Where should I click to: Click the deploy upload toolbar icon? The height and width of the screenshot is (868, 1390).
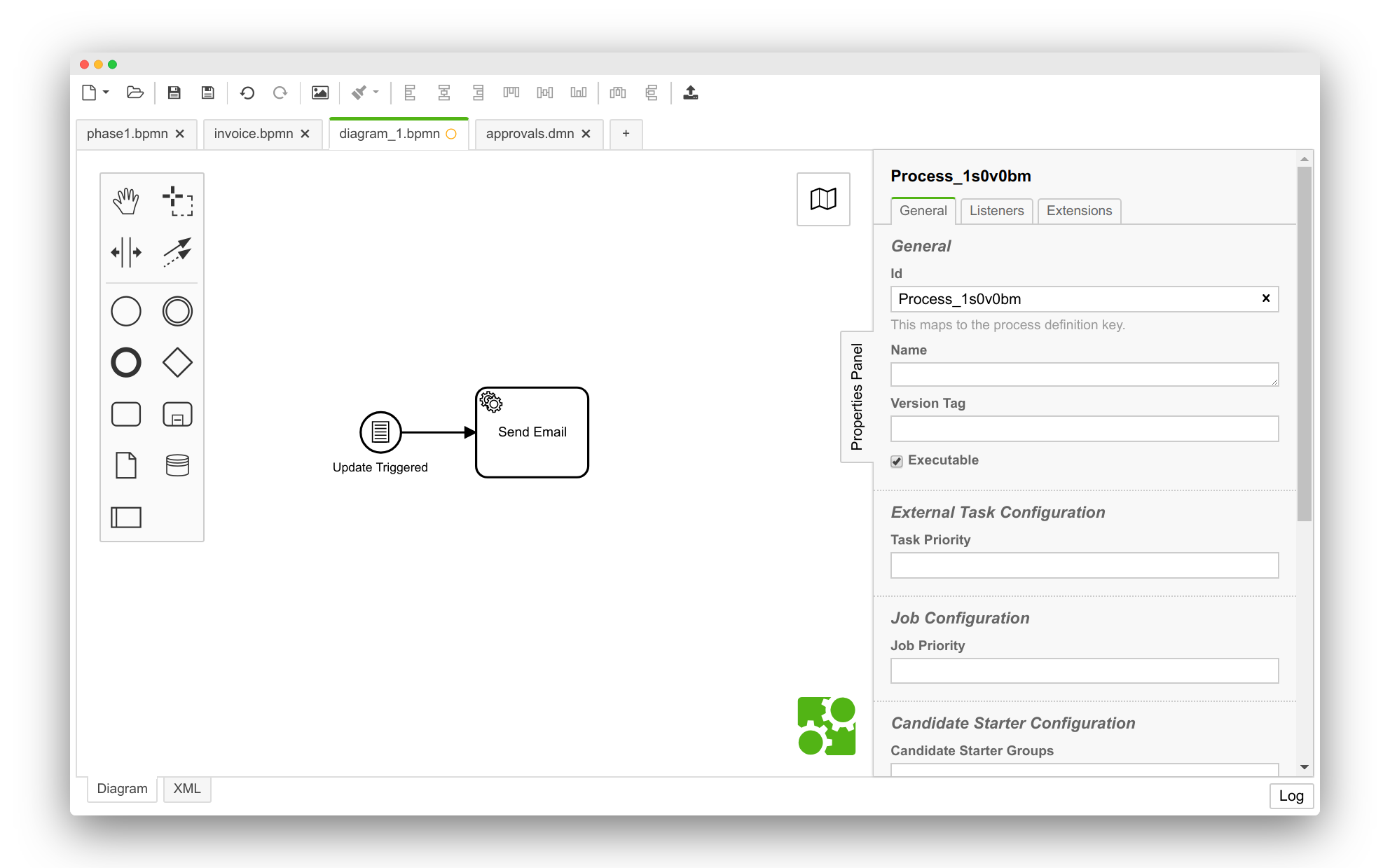[x=690, y=92]
